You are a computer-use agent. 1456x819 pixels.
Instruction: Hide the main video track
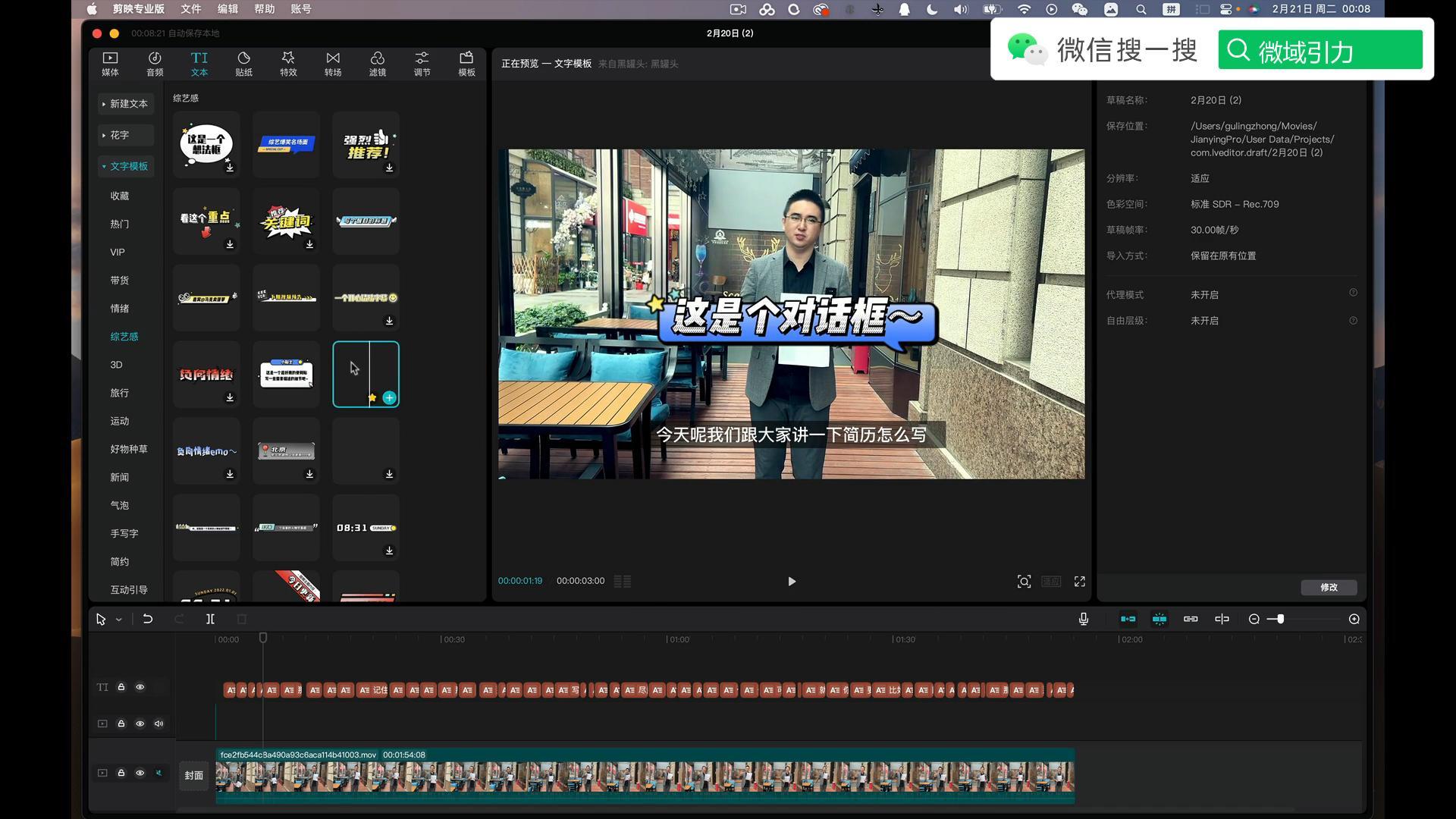(x=140, y=773)
